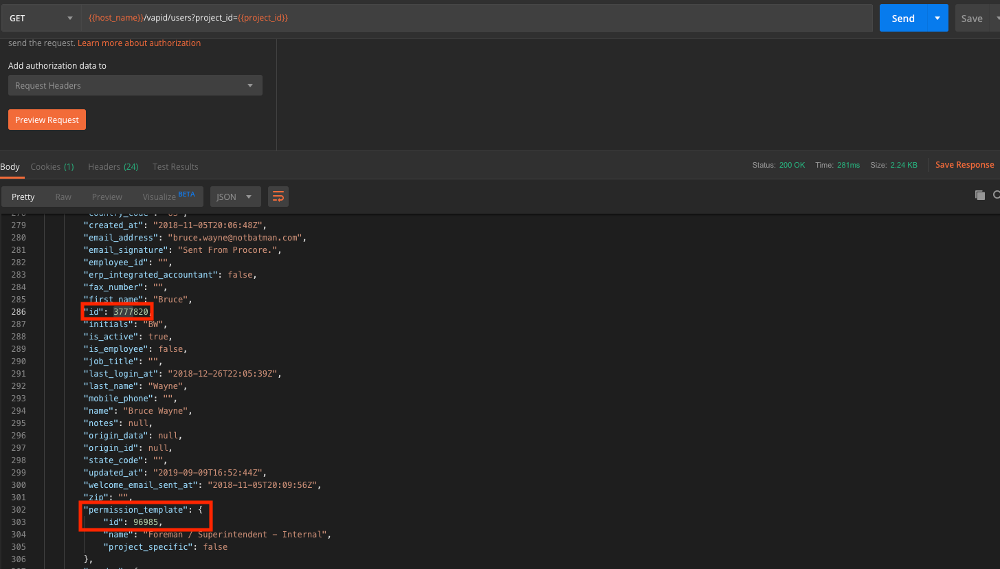Open the Test Results tab
1000x569 pixels.
click(x=175, y=166)
